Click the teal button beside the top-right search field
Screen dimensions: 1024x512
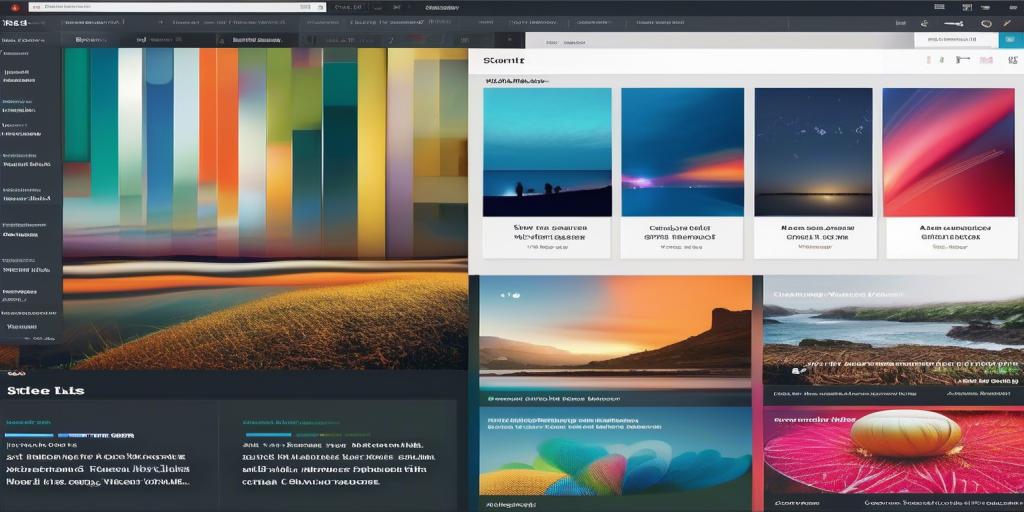tap(1010, 41)
